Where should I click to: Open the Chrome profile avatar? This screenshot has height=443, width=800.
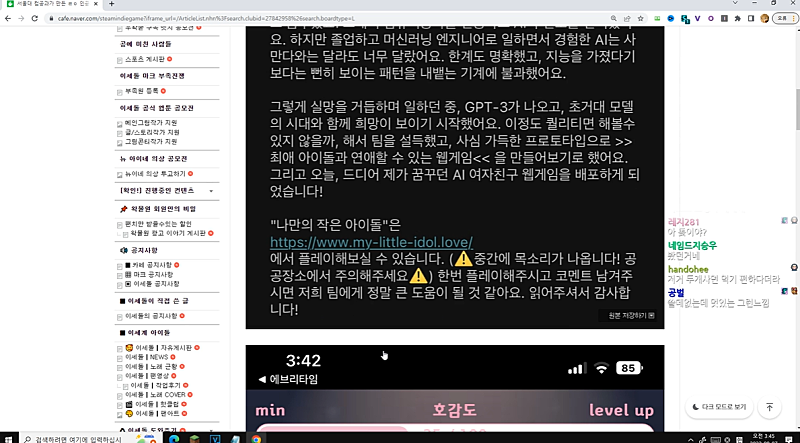tap(764, 18)
